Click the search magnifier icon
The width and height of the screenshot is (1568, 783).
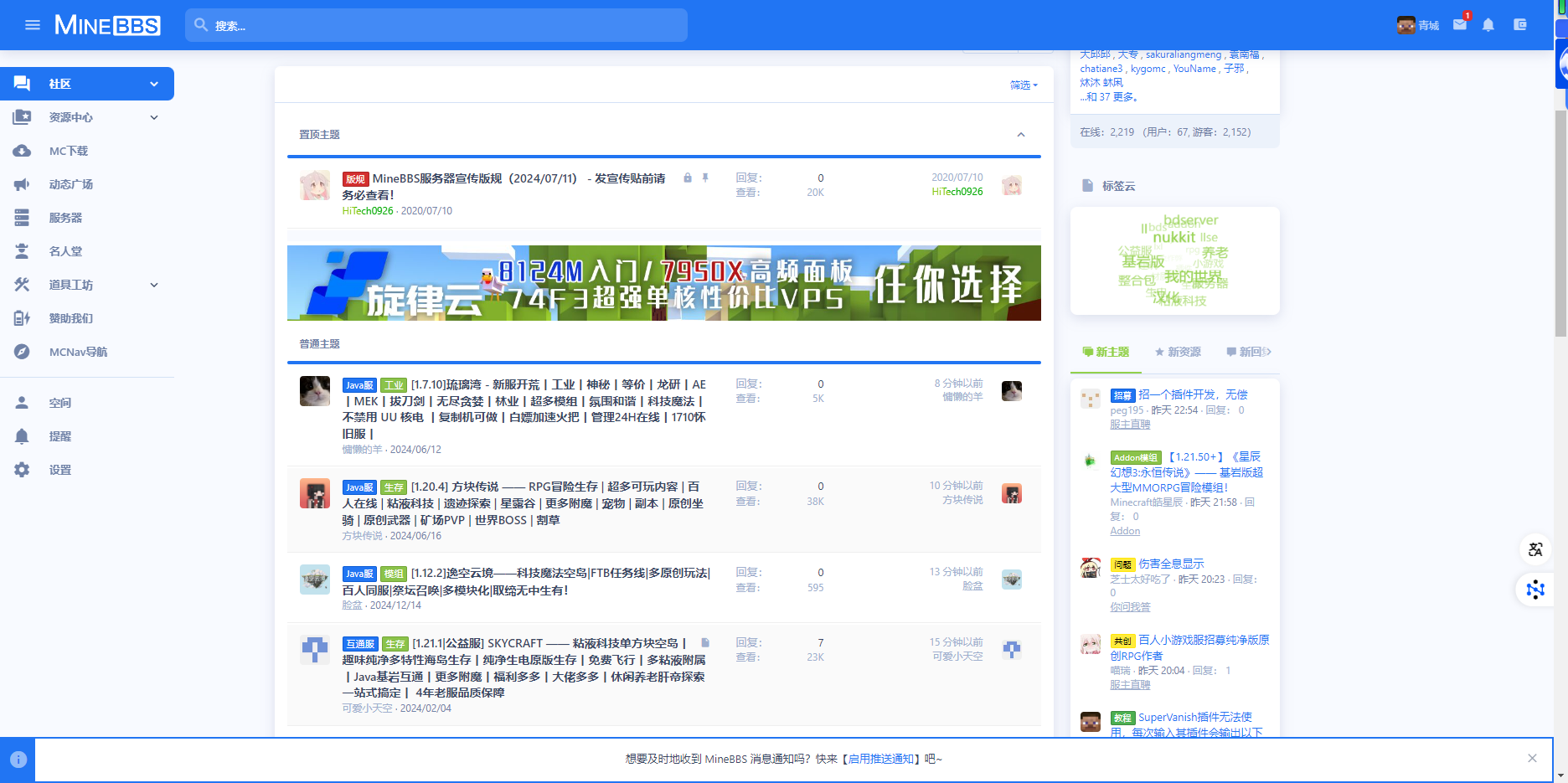tap(201, 25)
